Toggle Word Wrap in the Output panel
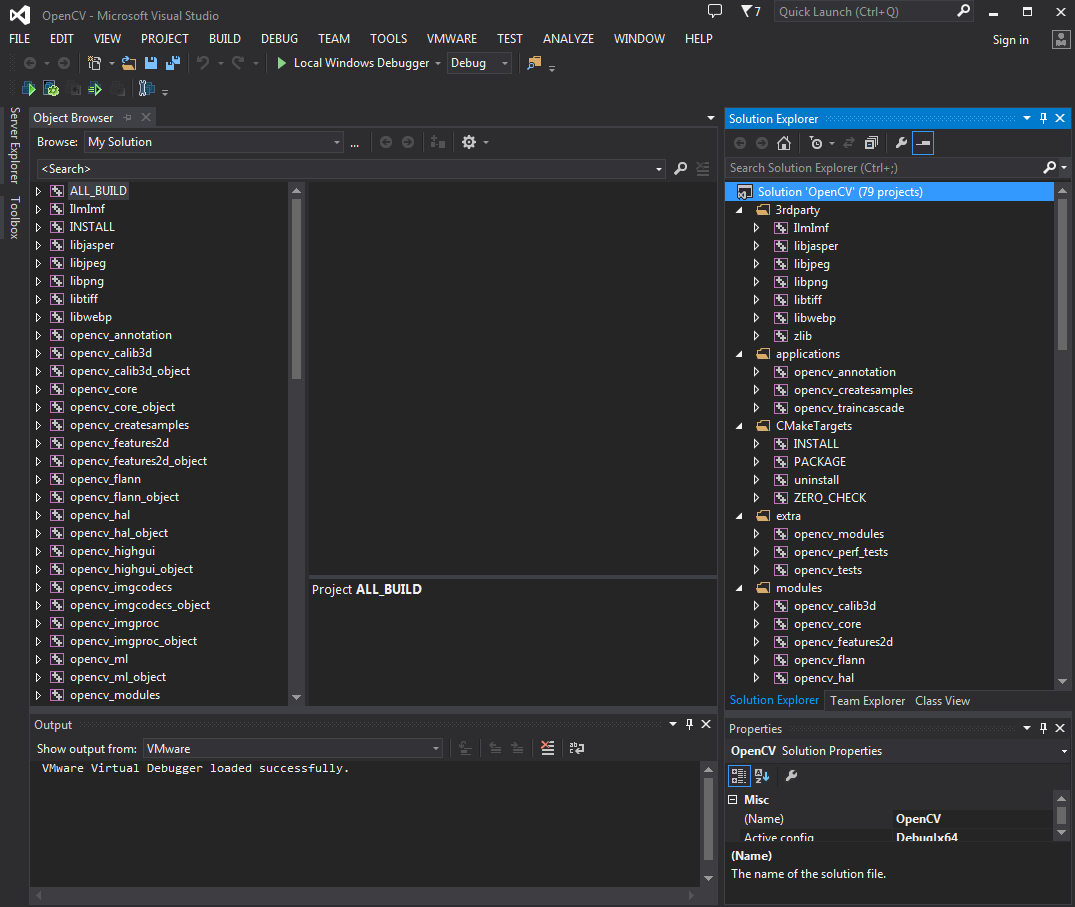The height and width of the screenshot is (907, 1075). tap(577, 748)
